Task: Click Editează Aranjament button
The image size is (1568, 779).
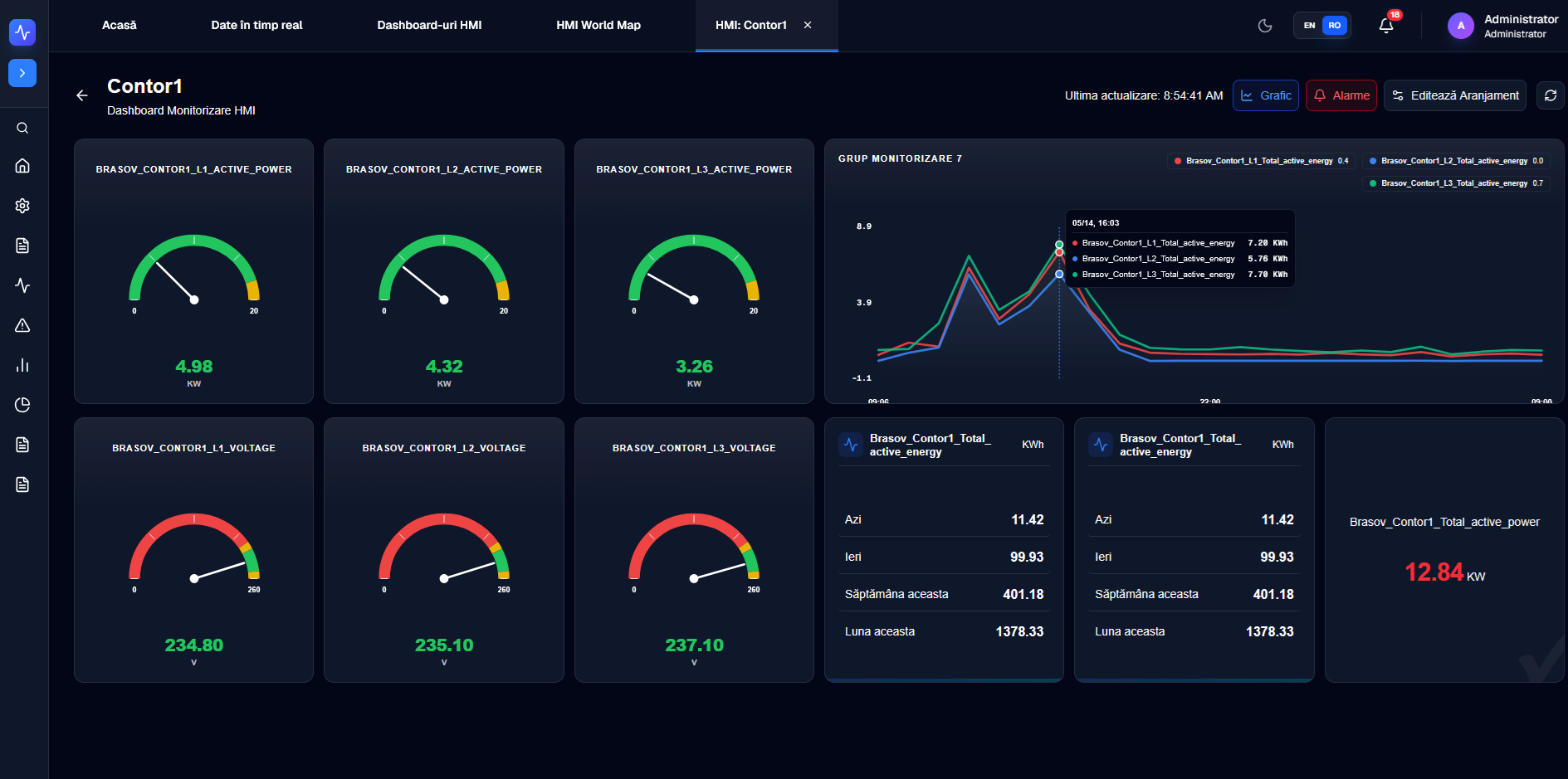Action: (1455, 95)
